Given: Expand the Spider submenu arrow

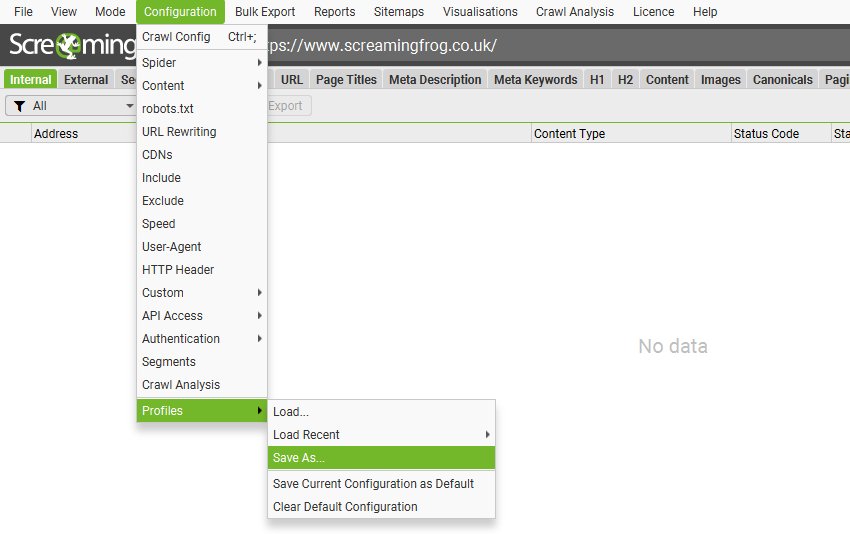Looking at the screenshot, I should (260, 62).
